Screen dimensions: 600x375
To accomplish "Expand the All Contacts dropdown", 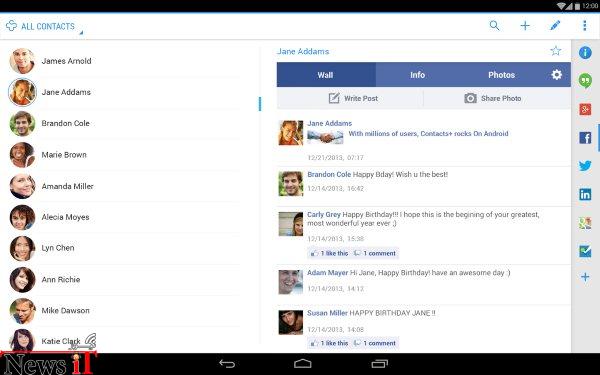I will click(44, 26).
